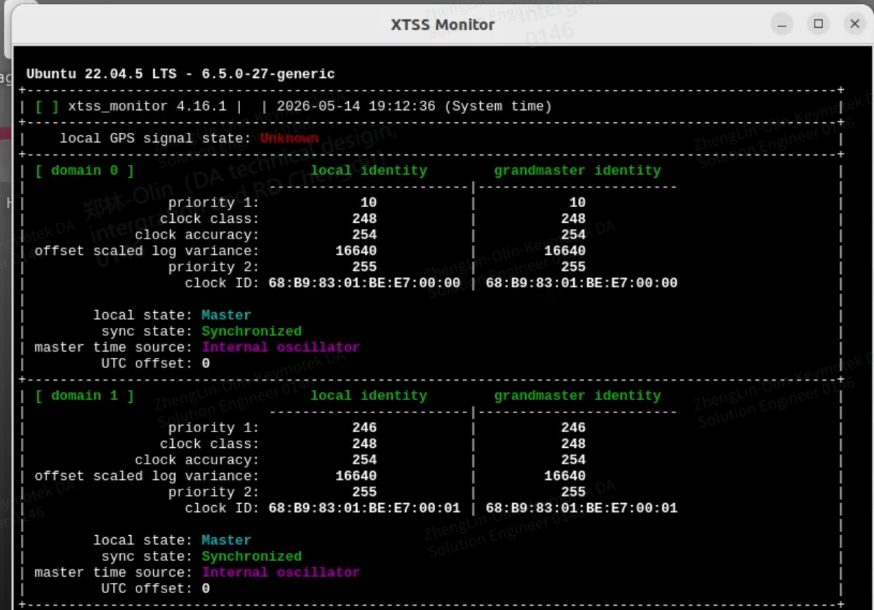This screenshot has height=610, width=874.
Task: Click the [ domain 0 ] heading
Action: pos(85,171)
